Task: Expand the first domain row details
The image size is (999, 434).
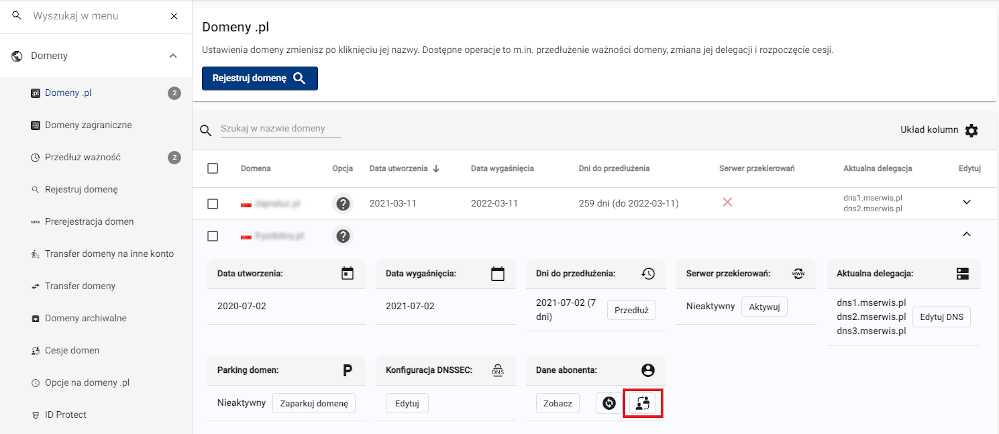Action: pyautogui.click(x=966, y=202)
